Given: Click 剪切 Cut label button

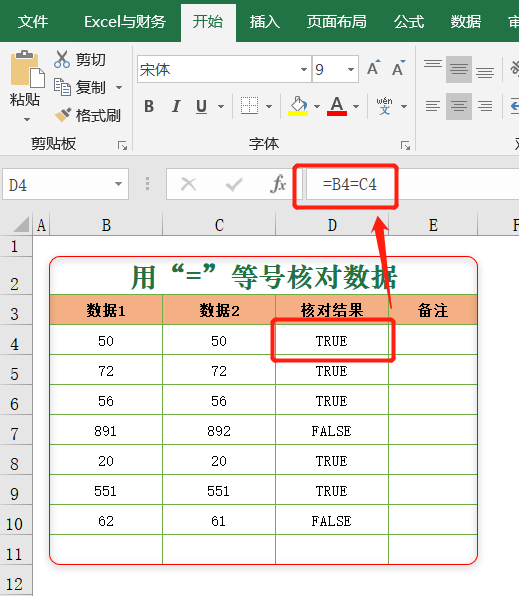Looking at the screenshot, I should coord(90,60).
